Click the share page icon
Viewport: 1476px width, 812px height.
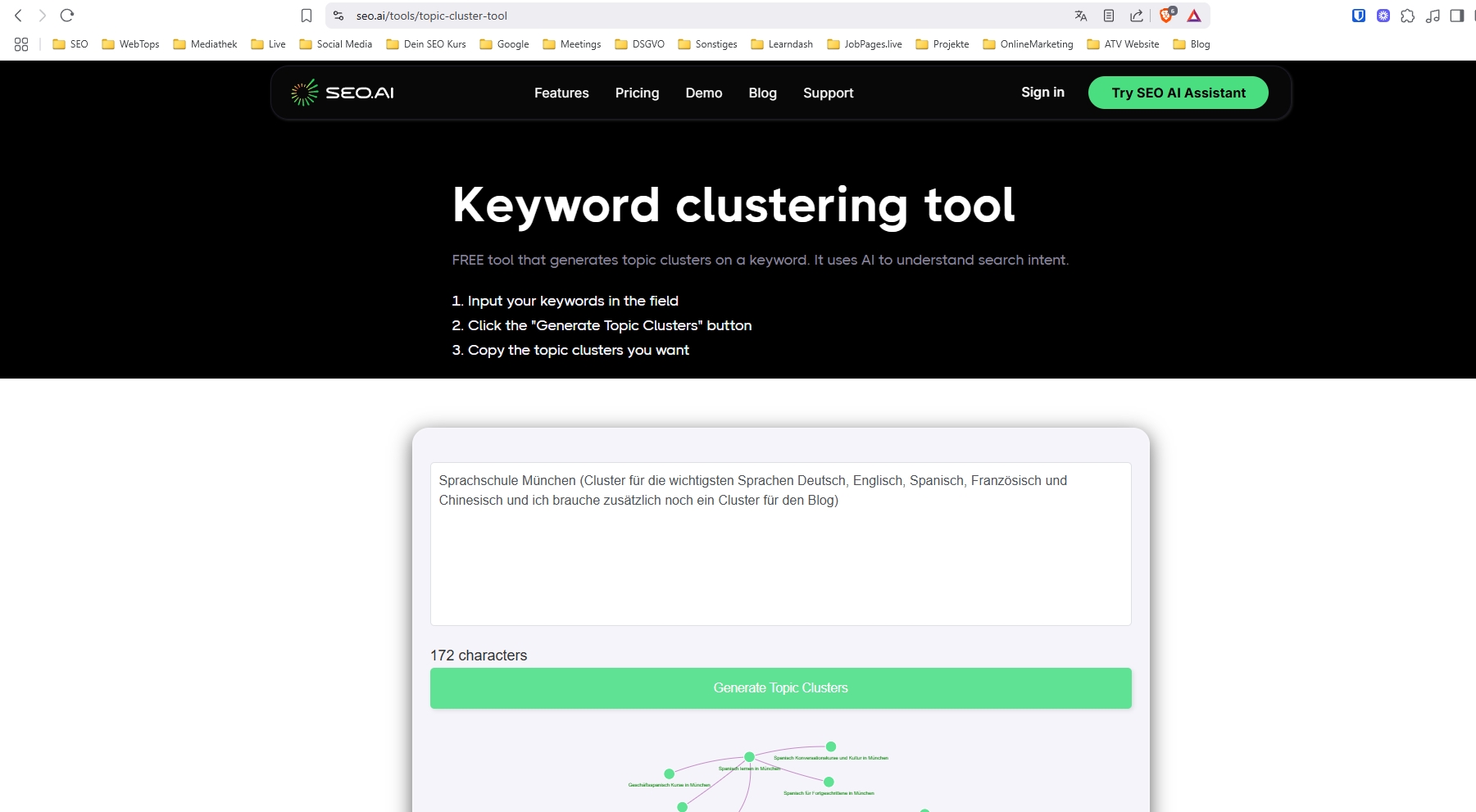[1137, 16]
